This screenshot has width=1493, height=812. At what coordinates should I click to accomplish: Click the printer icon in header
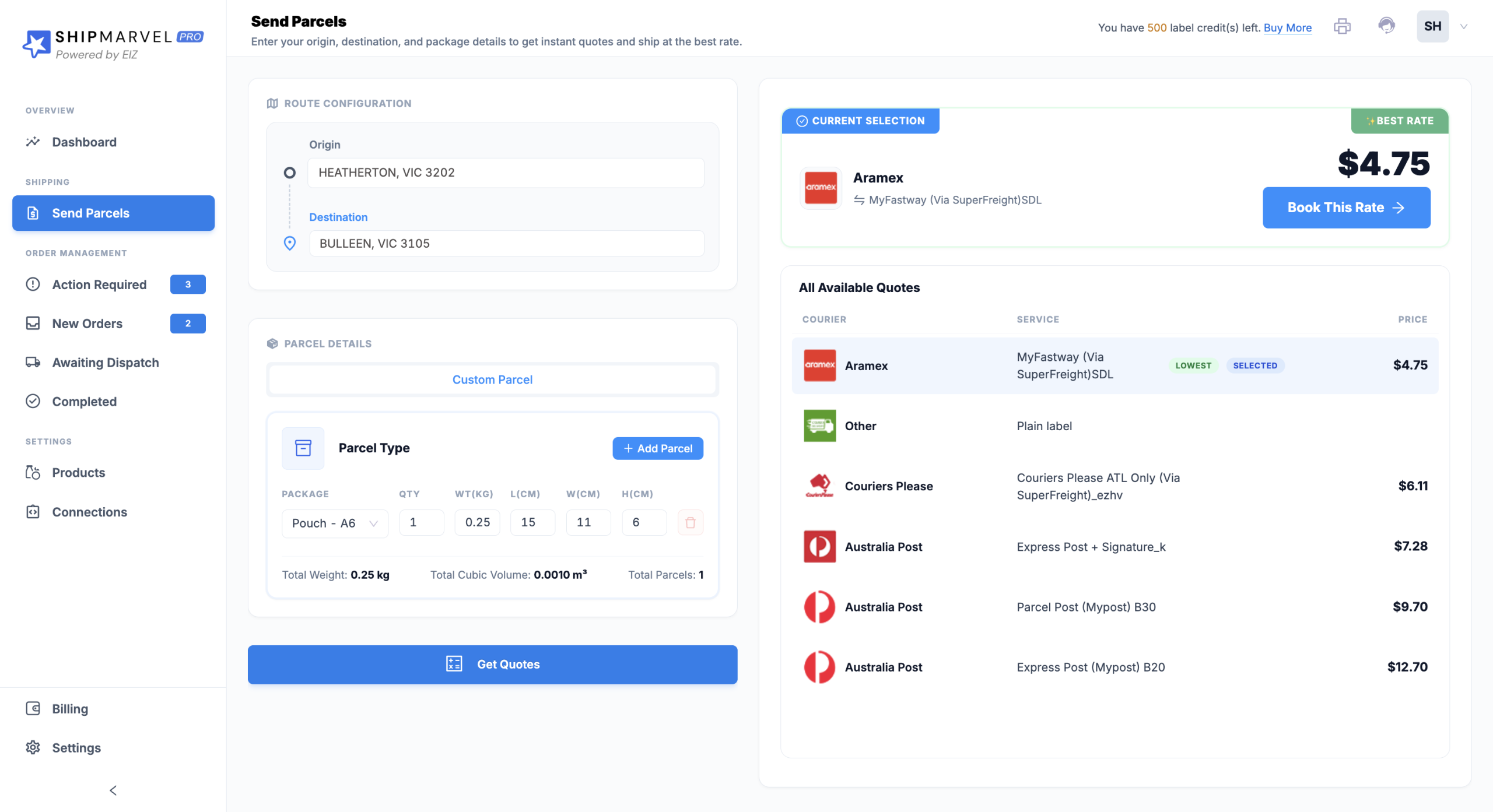coord(1342,27)
